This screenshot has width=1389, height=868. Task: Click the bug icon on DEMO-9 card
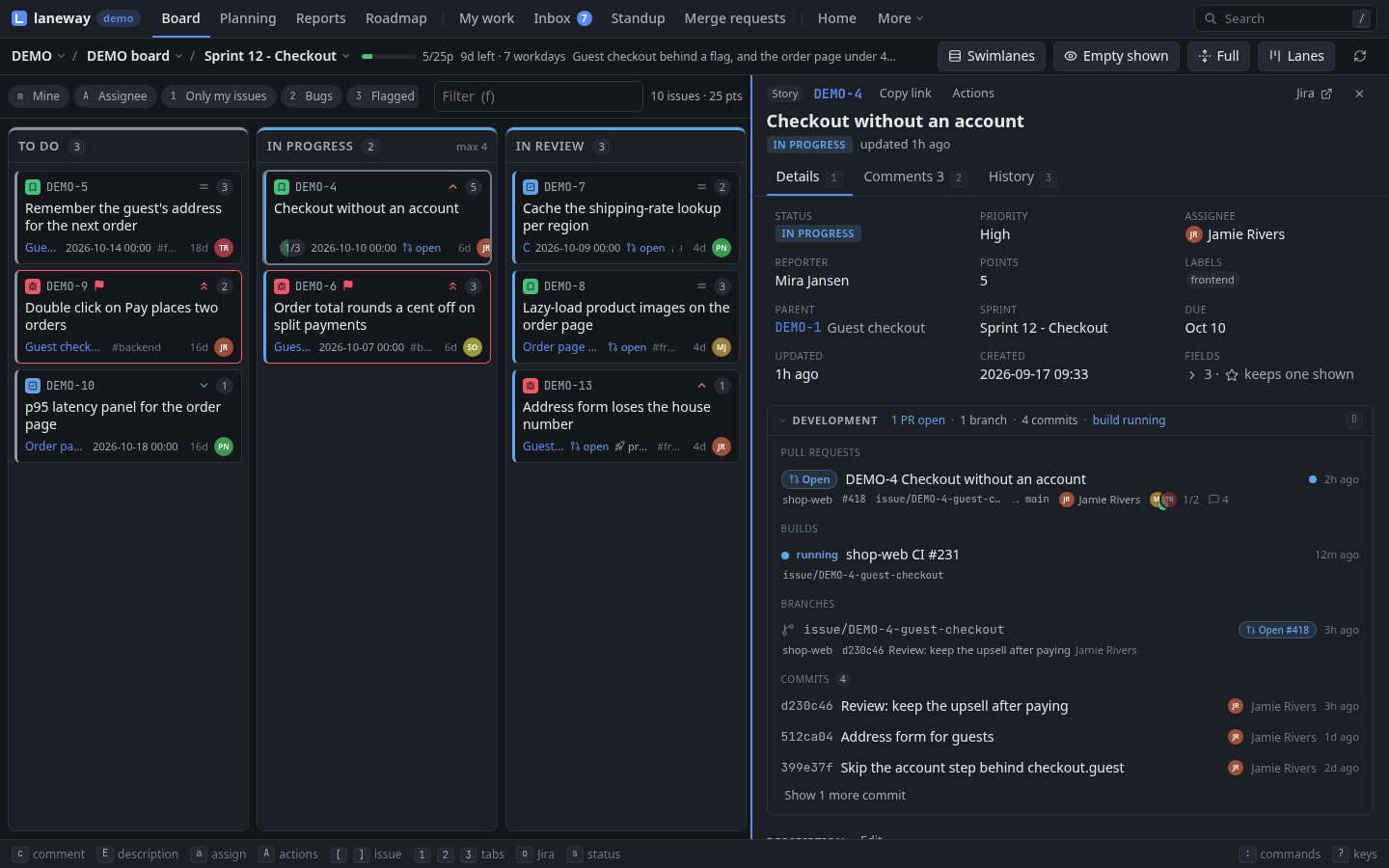tap(33, 286)
